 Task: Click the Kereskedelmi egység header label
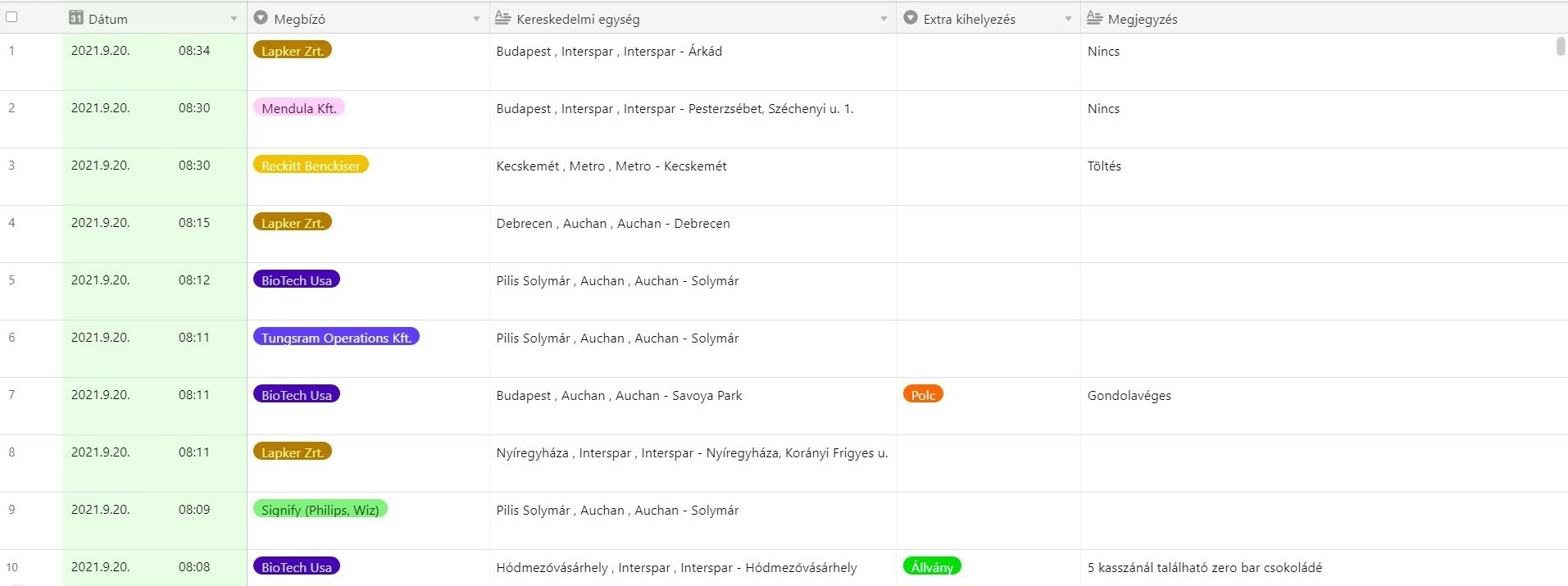[578, 19]
